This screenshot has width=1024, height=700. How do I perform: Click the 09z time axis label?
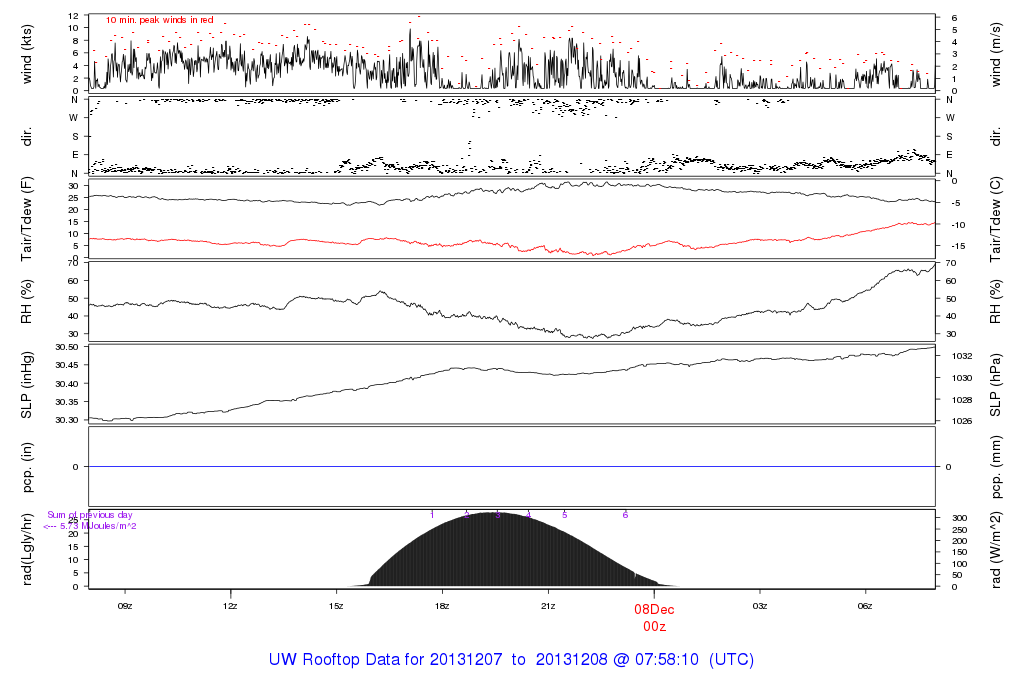[x=125, y=606]
